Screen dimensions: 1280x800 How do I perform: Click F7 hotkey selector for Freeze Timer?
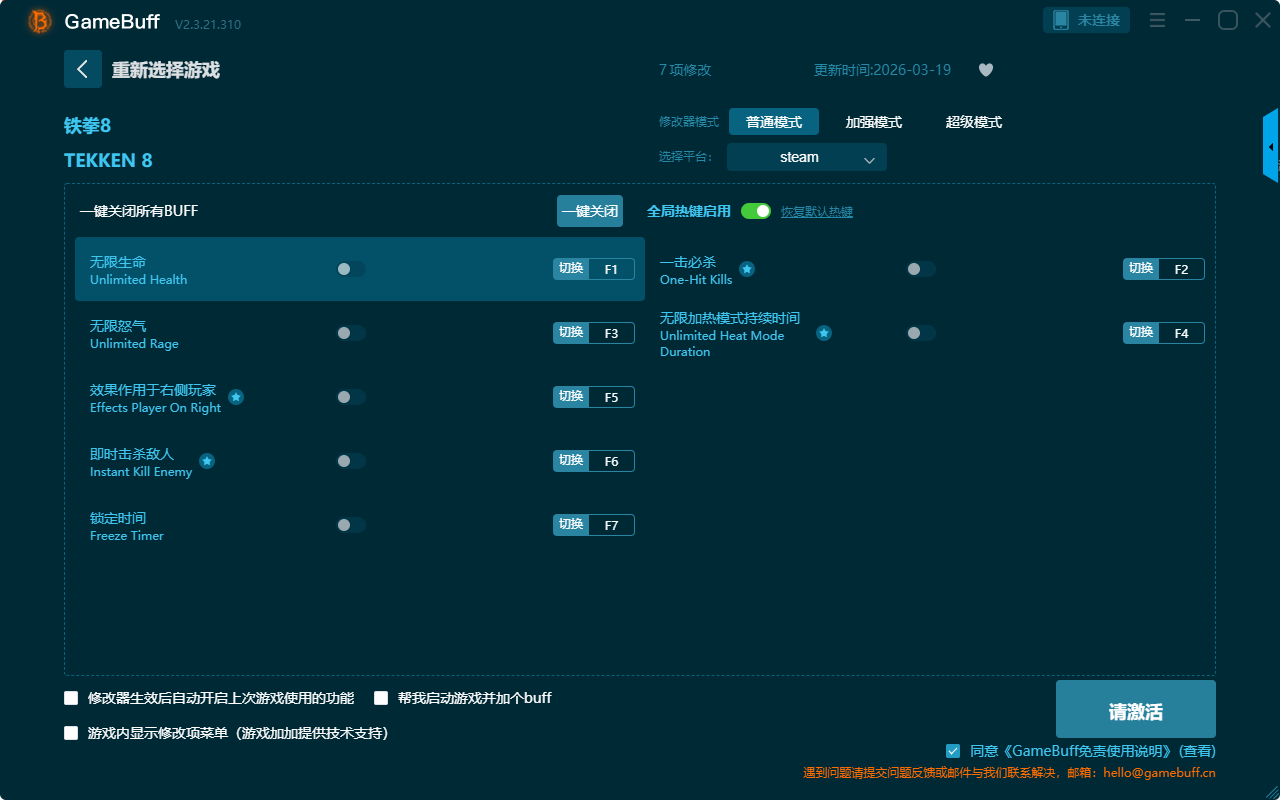[x=611, y=525]
